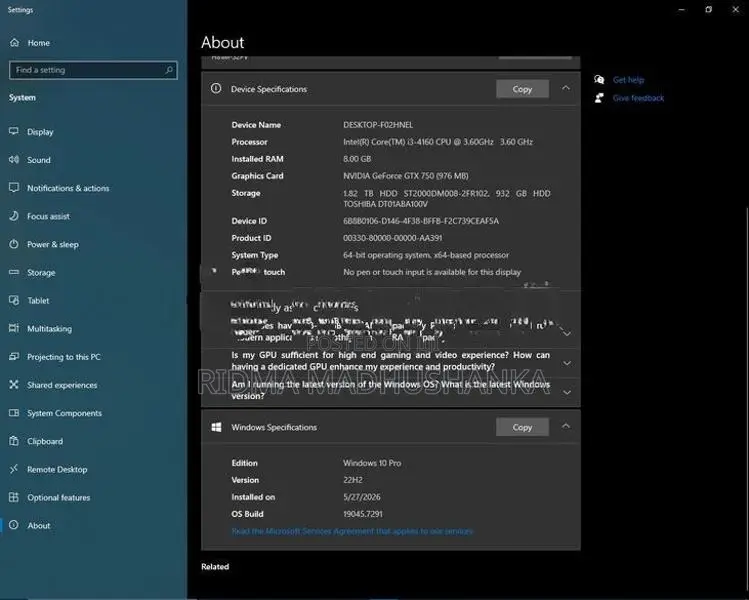This screenshot has height=600, width=749.
Task: Copy the Windows Specifications
Action: point(522,427)
